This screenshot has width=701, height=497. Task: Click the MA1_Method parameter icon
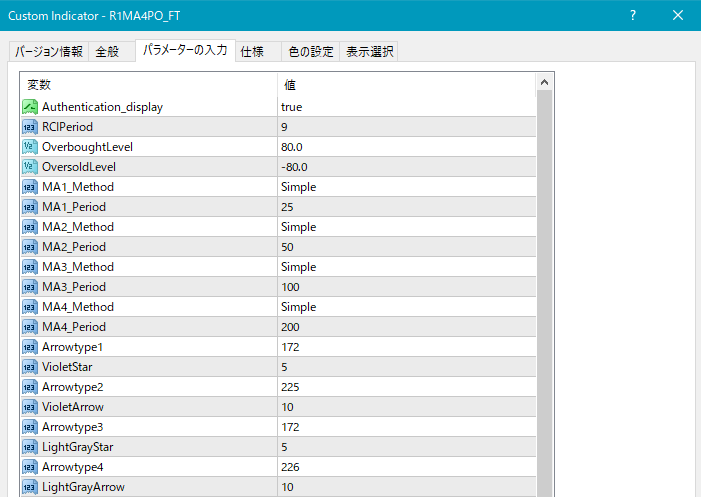pyautogui.click(x=30, y=187)
